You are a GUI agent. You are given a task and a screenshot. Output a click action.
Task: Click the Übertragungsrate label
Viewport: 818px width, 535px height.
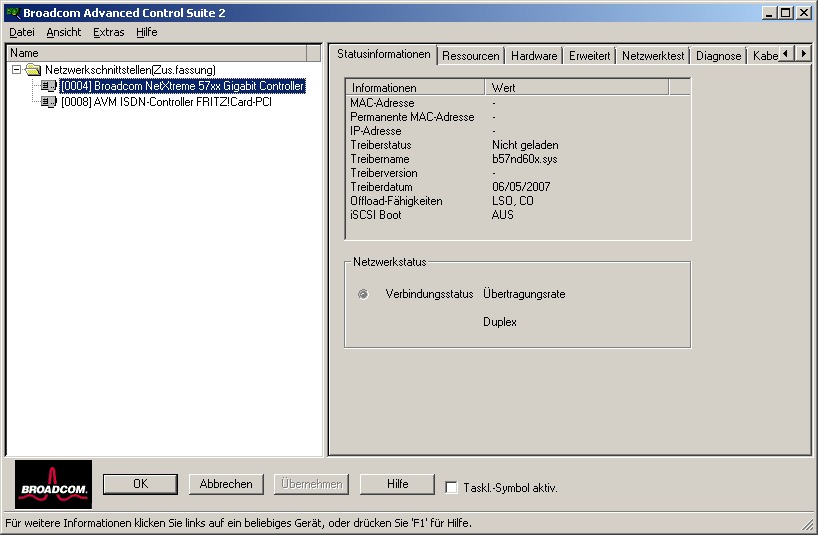[524, 294]
